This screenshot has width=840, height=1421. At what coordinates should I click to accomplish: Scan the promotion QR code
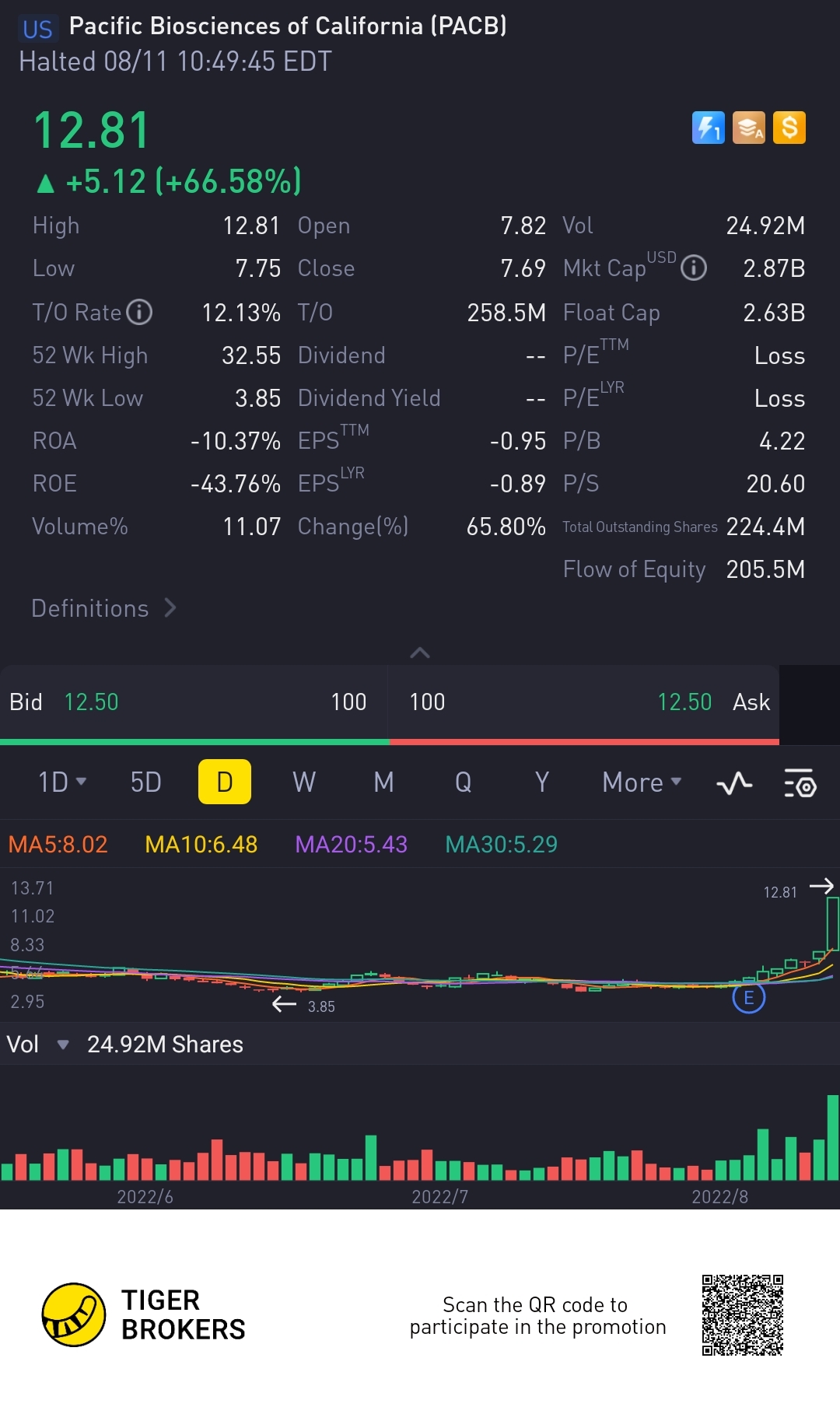(743, 1315)
